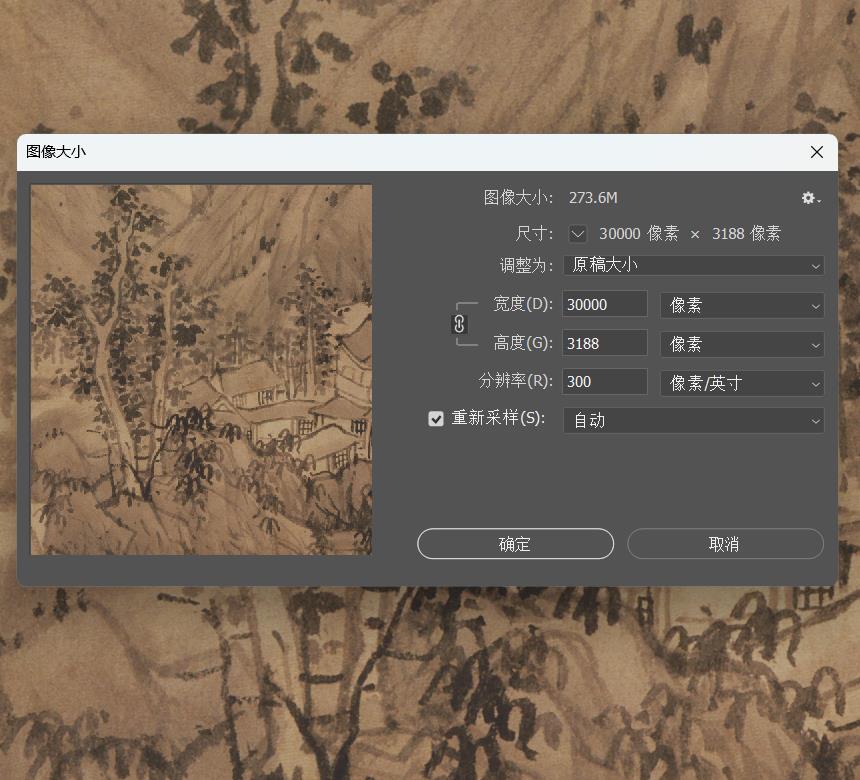Screen dimensions: 860x780
Task: Expand the 重新采样 自动 method dropdown
Action: [693, 421]
